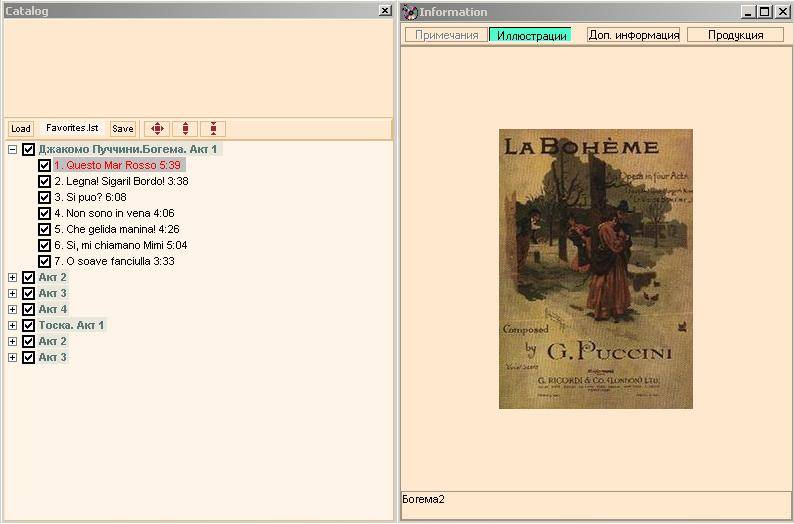Select the track 1. Questo Mar Rosso 5:39
Screen dimensions: 794x524
pos(119,165)
